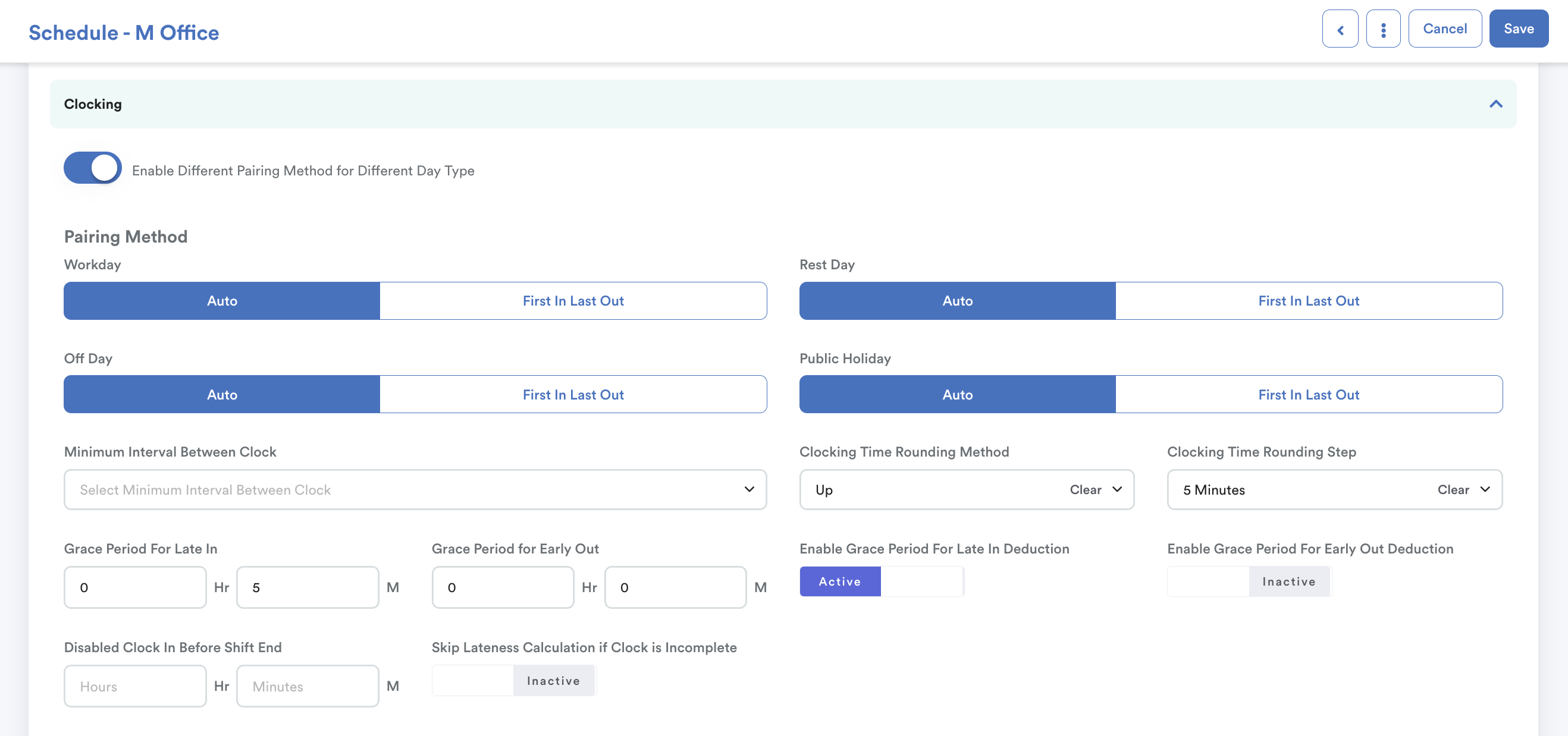Select First In Last Out for Workday
This screenshot has height=736, width=1568.
(573, 301)
